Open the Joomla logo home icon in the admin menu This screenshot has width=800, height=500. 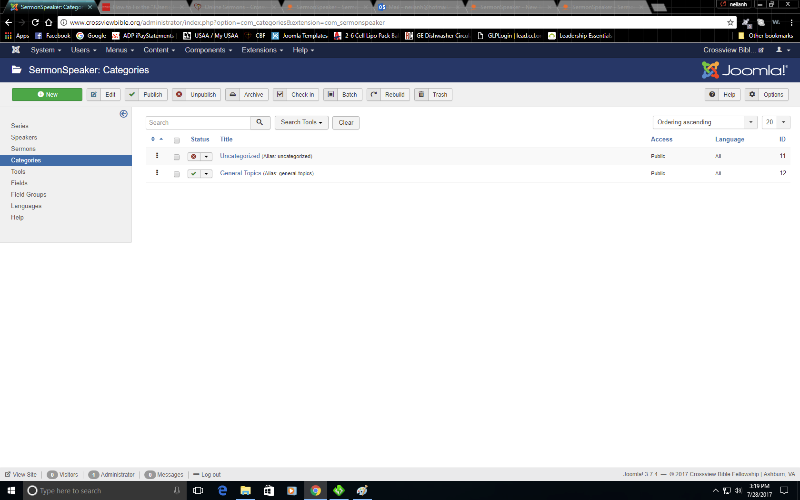click(16, 50)
